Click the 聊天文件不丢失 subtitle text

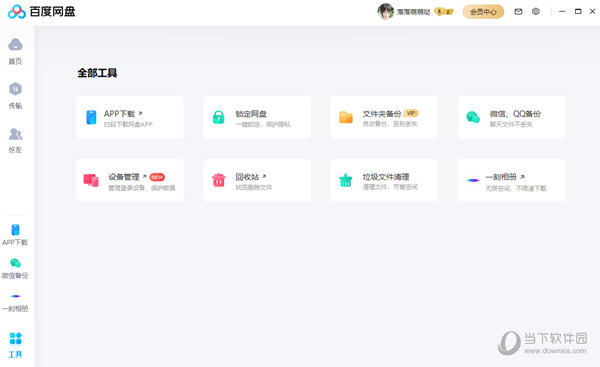click(511, 124)
